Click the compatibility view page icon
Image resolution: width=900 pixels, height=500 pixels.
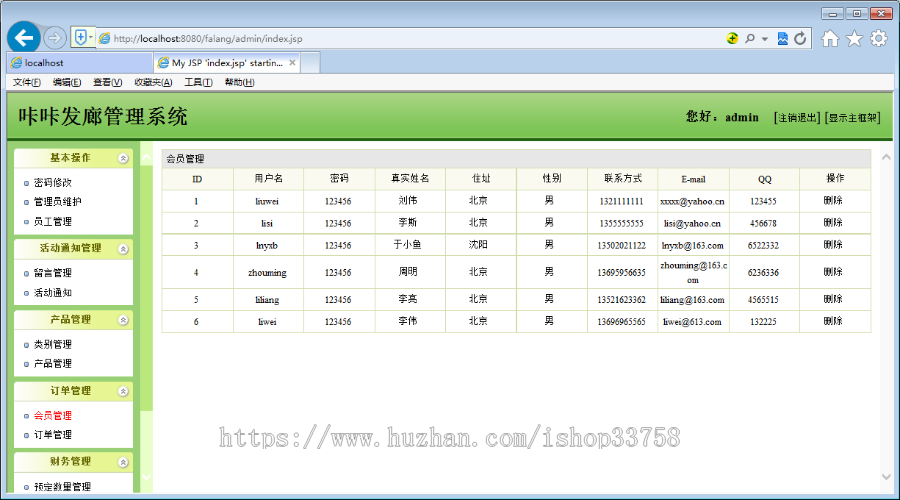tap(782, 38)
